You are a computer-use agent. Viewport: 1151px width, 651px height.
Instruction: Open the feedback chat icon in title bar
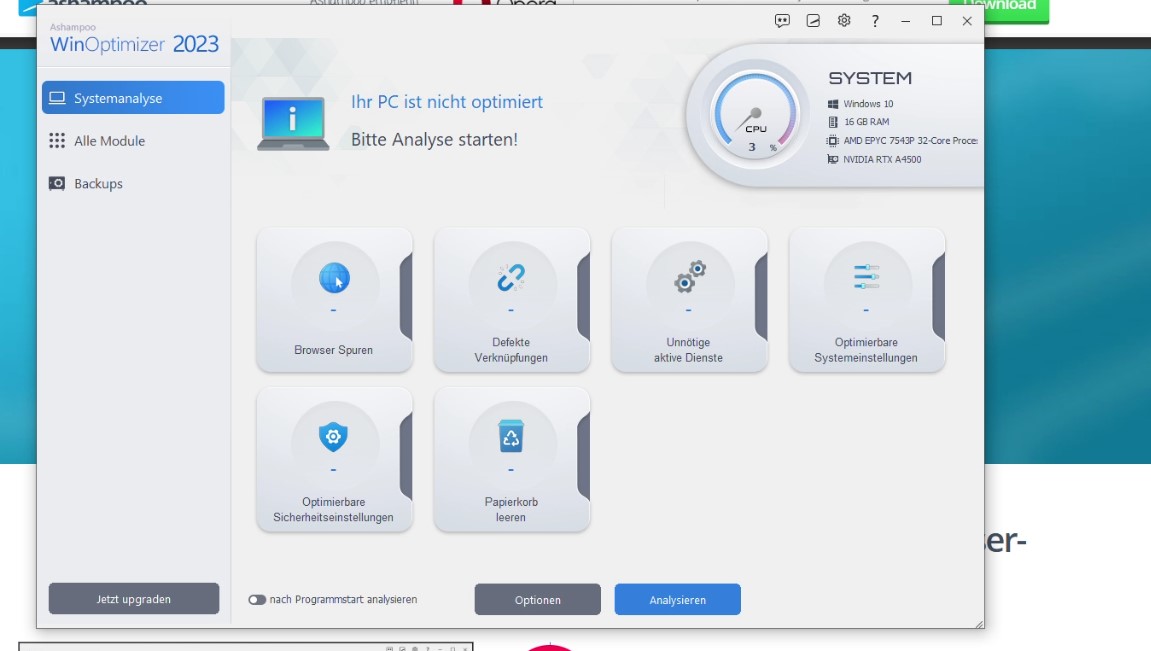pos(783,21)
